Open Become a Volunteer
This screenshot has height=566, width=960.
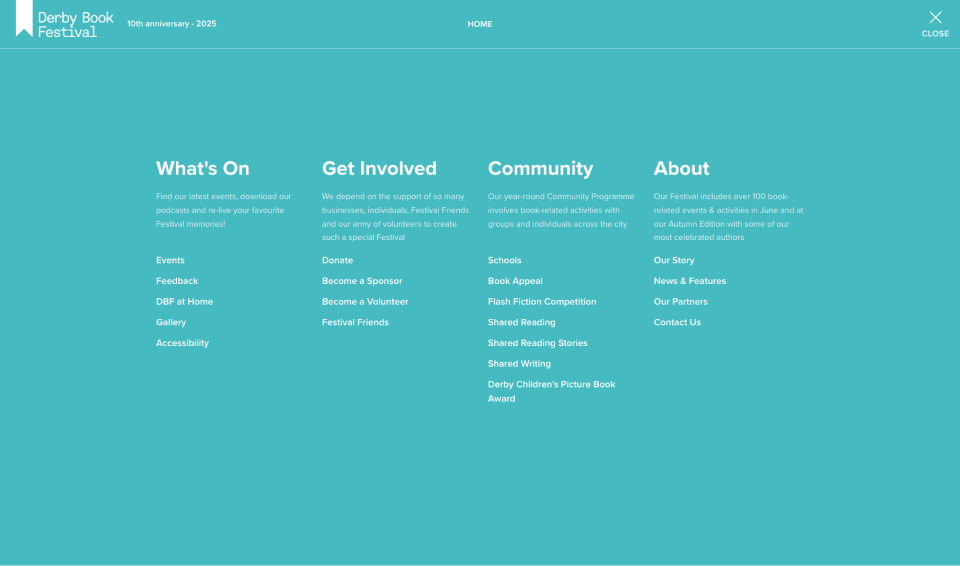point(365,302)
